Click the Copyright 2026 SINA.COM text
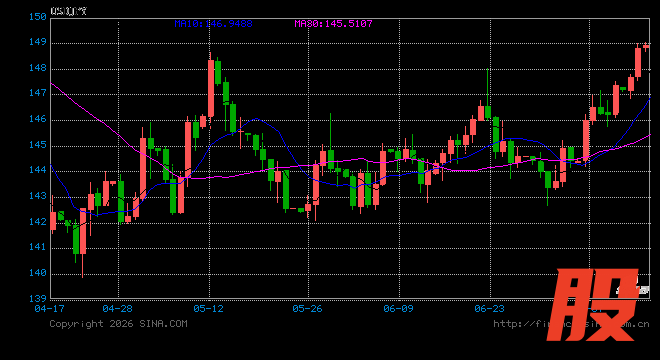660x360 pixels. [x=118, y=324]
